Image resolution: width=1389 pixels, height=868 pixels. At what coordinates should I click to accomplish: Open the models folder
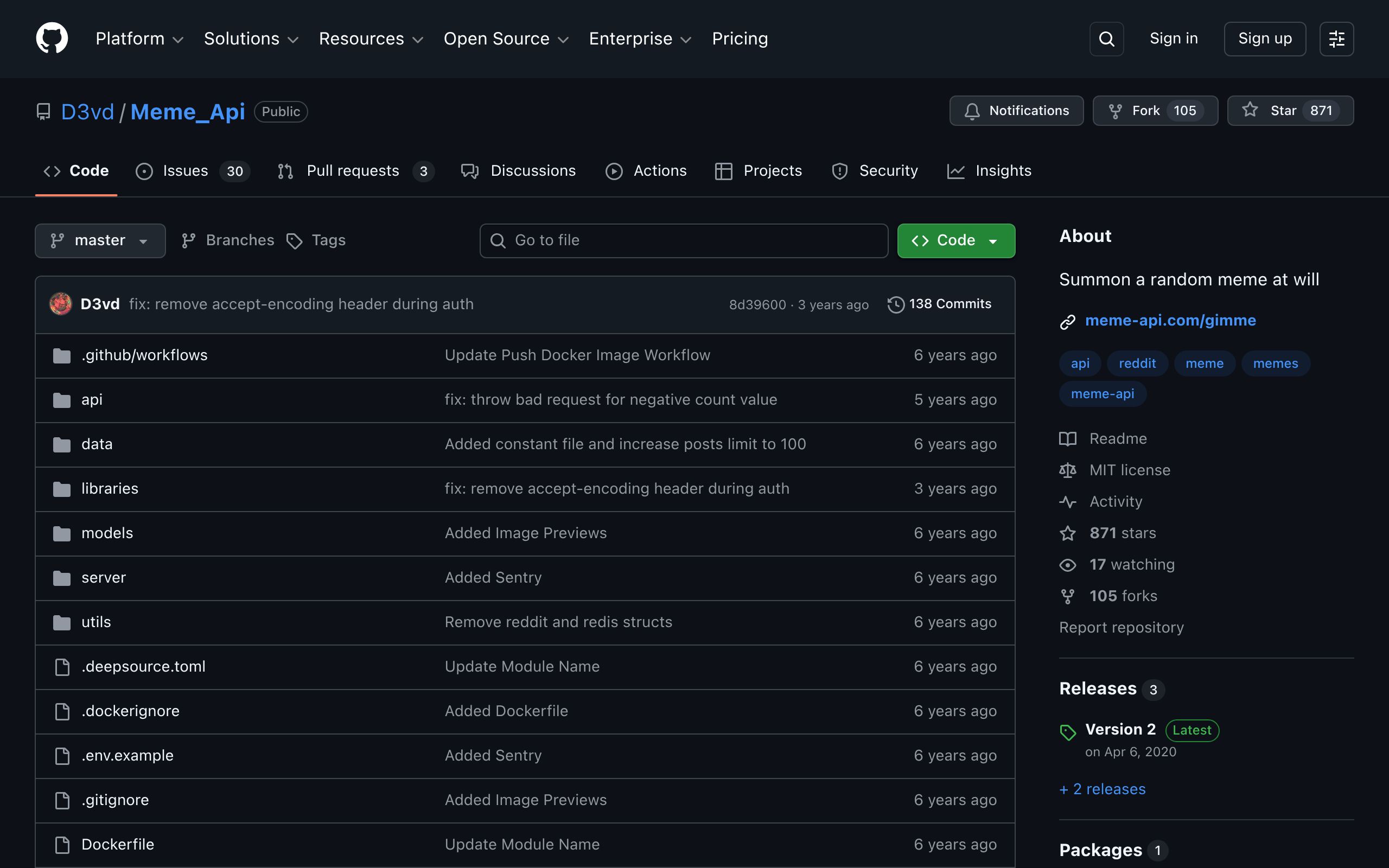[107, 533]
